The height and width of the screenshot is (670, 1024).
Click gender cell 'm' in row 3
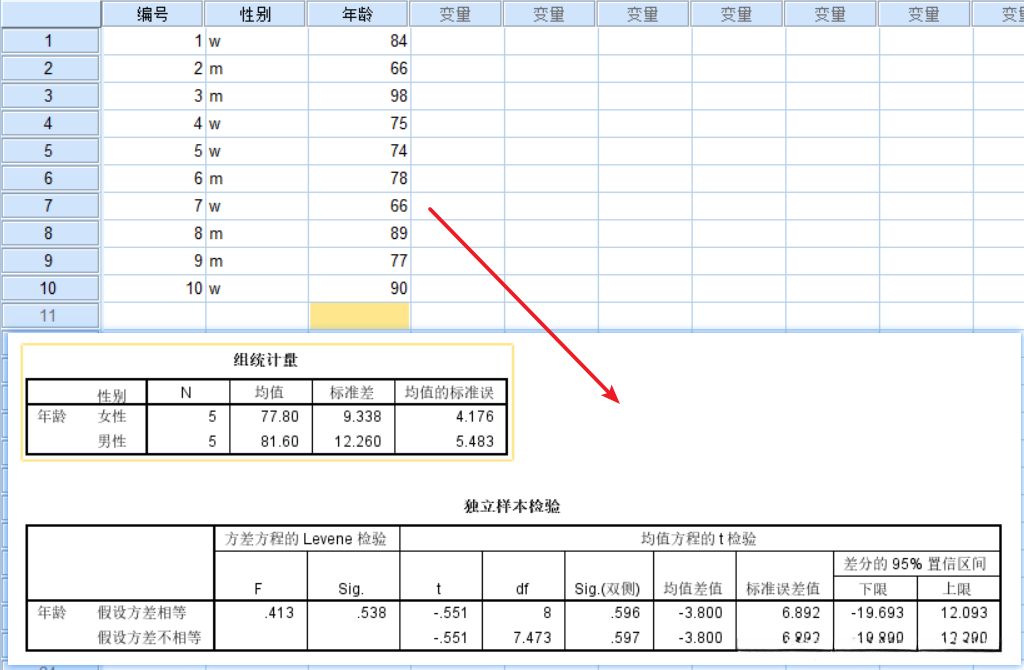(257, 96)
